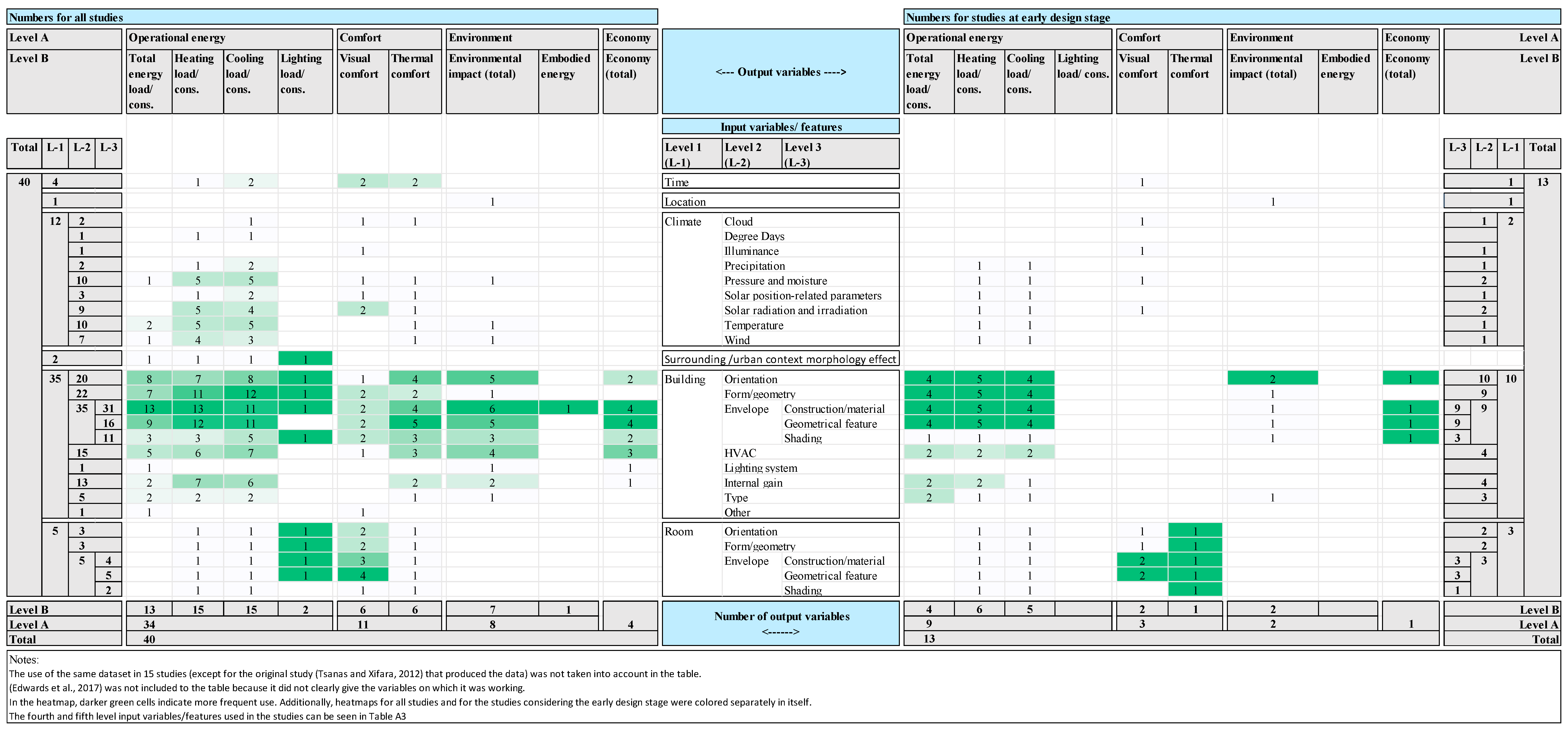Click the dark green cell with value 13 under Total energy
1568x731 pixels.
pyautogui.click(x=149, y=408)
